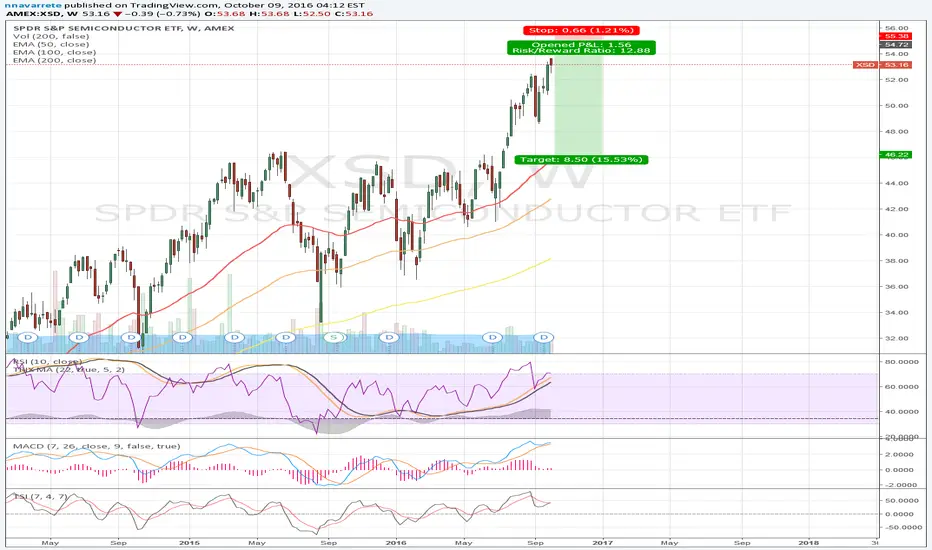Screen dimensions: 932x550
Task: Select the Target: 8.50 (15.53%) label
Action: pyautogui.click(x=581, y=159)
